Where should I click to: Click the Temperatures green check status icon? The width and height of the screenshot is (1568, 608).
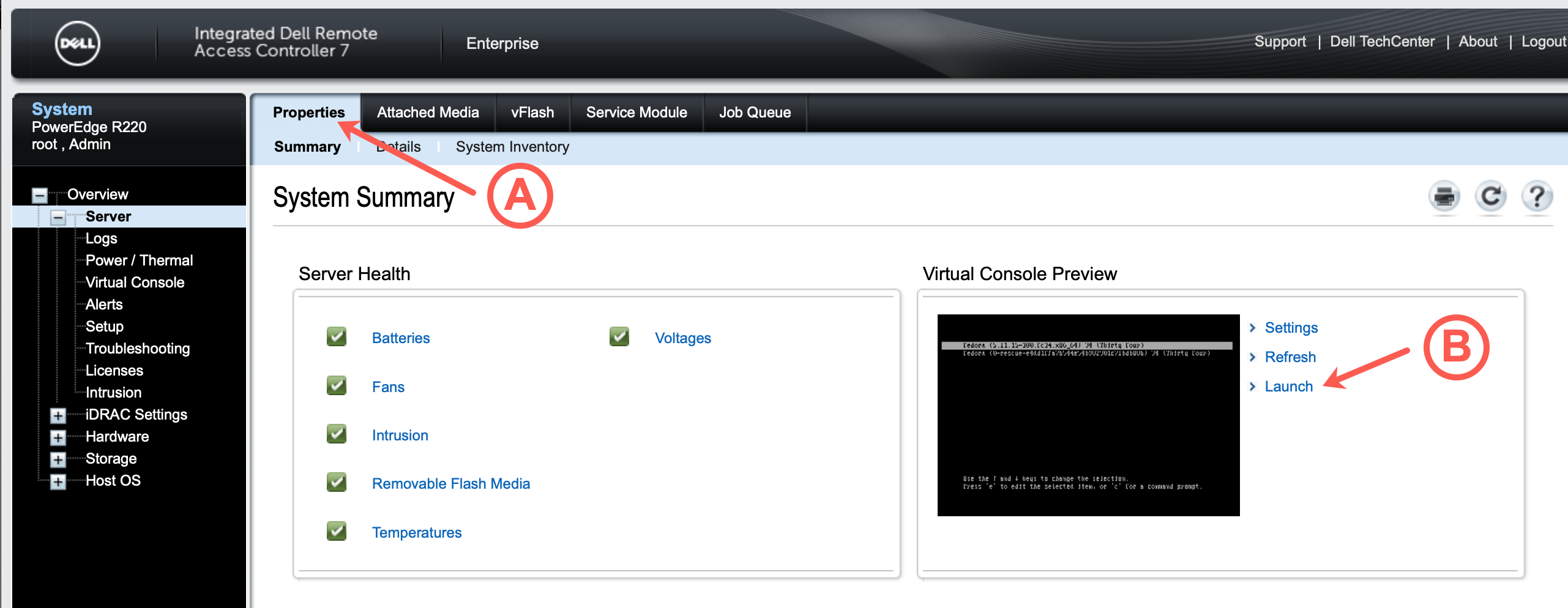[x=337, y=532]
